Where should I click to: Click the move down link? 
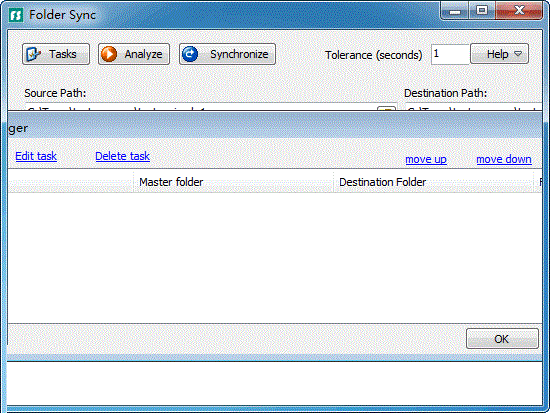pos(504,159)
